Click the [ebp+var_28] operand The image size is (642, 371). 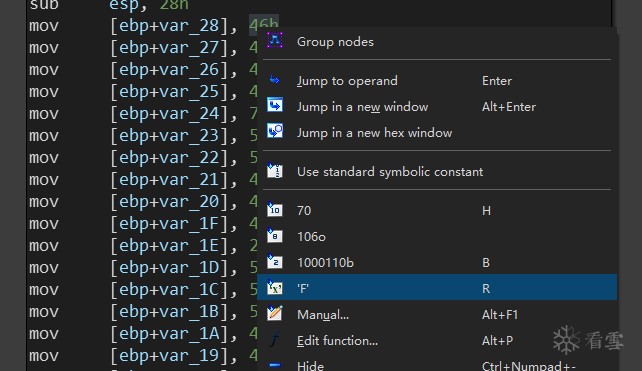click(168, 26)
